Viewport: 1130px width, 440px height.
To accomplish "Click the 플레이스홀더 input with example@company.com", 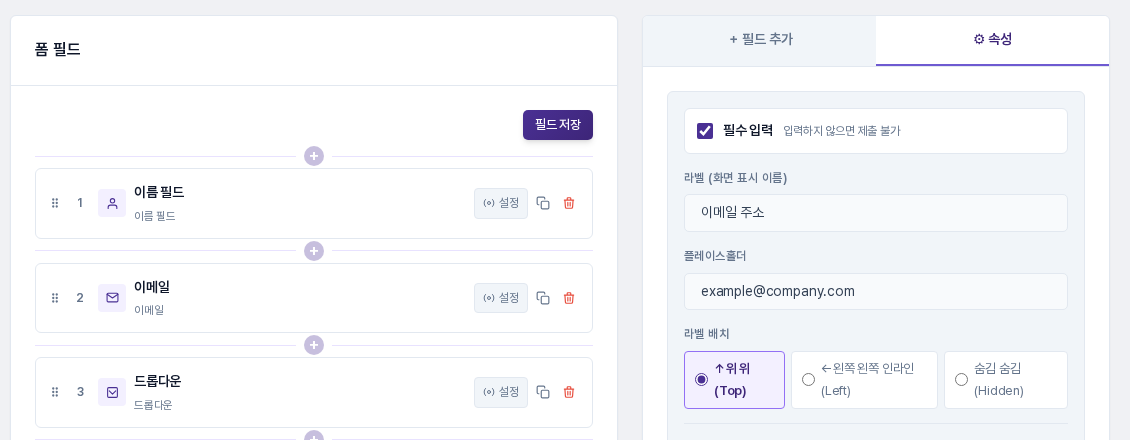I will pyautogui.click(x=876, y=292).
